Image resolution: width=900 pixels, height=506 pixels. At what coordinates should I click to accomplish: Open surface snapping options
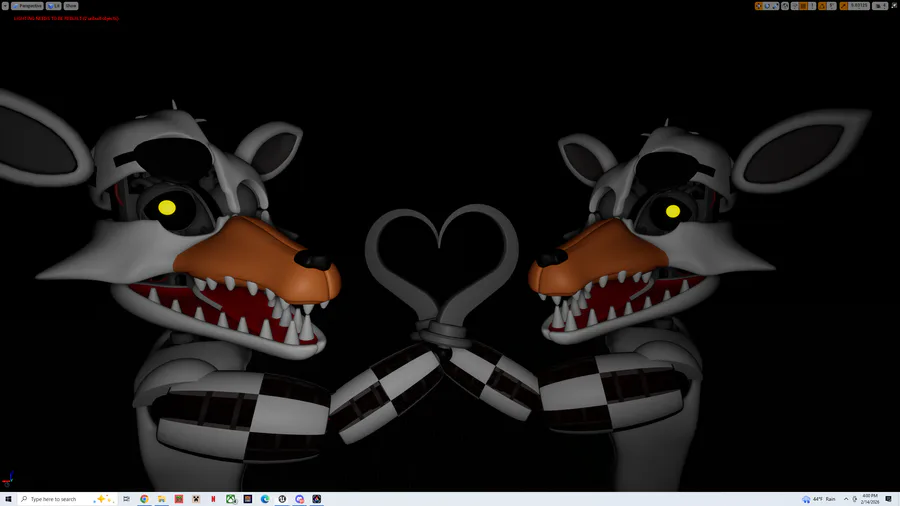[795, 6]
